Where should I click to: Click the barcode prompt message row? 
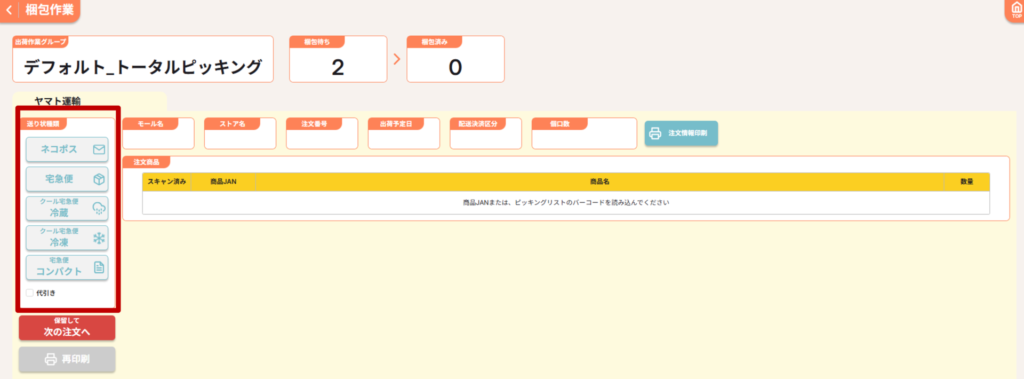point(566,203)
